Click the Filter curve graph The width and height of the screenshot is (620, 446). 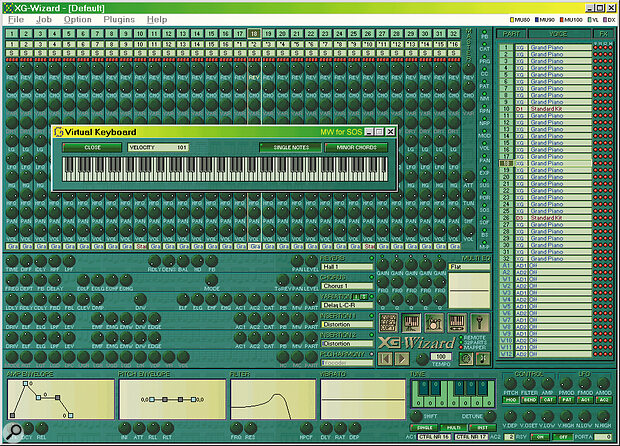(273, 399)
